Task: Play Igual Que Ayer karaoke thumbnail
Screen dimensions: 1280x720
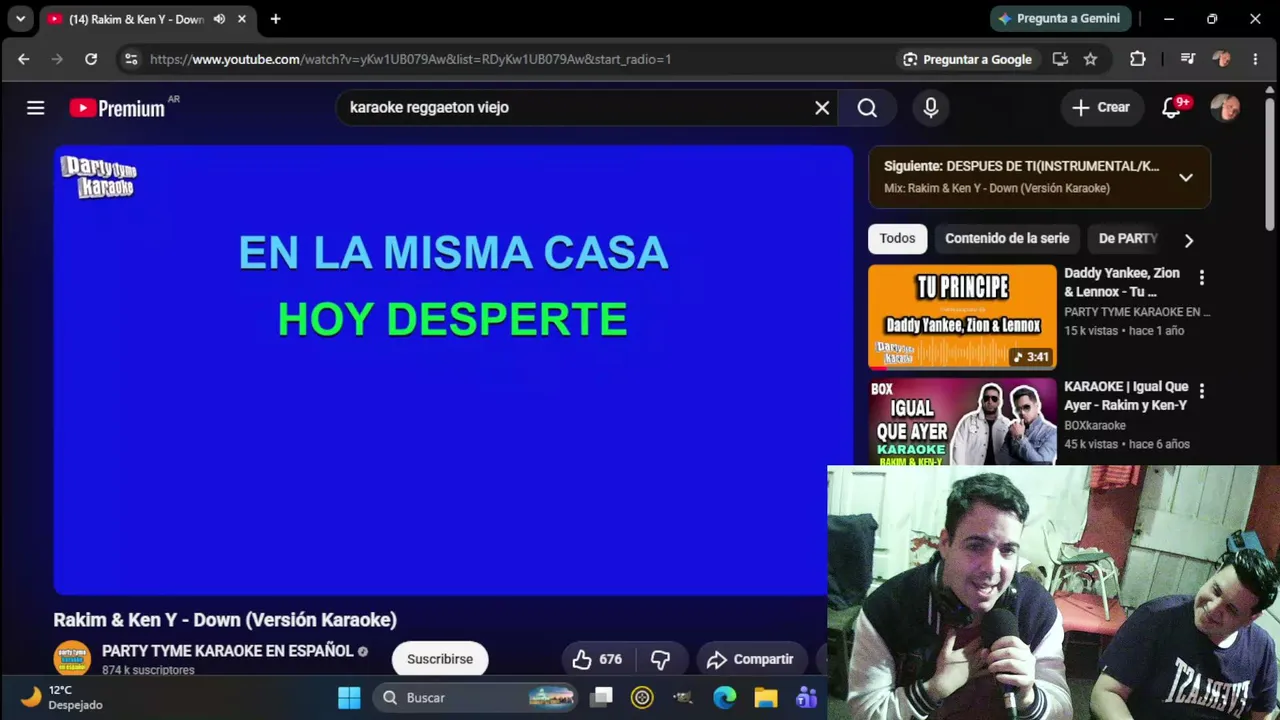Action: coord(962,421)
